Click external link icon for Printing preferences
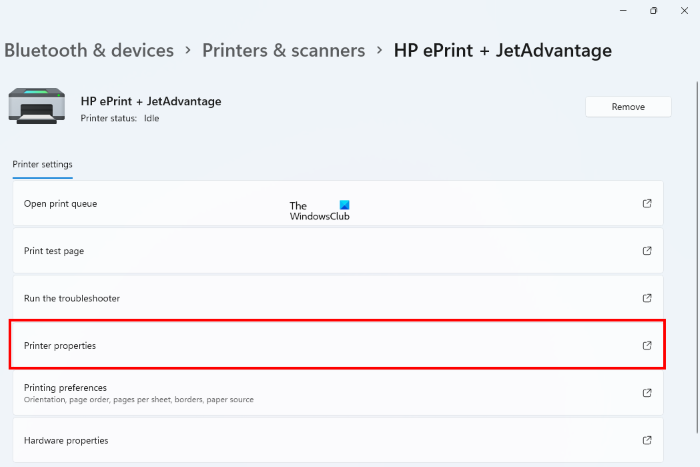700x467 pixels. (x=647, y=392)
